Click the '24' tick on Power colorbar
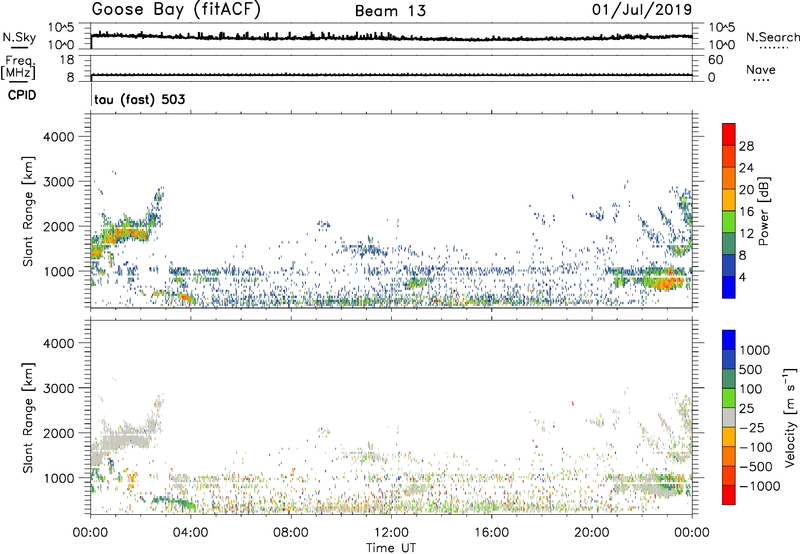 (746, 168)
